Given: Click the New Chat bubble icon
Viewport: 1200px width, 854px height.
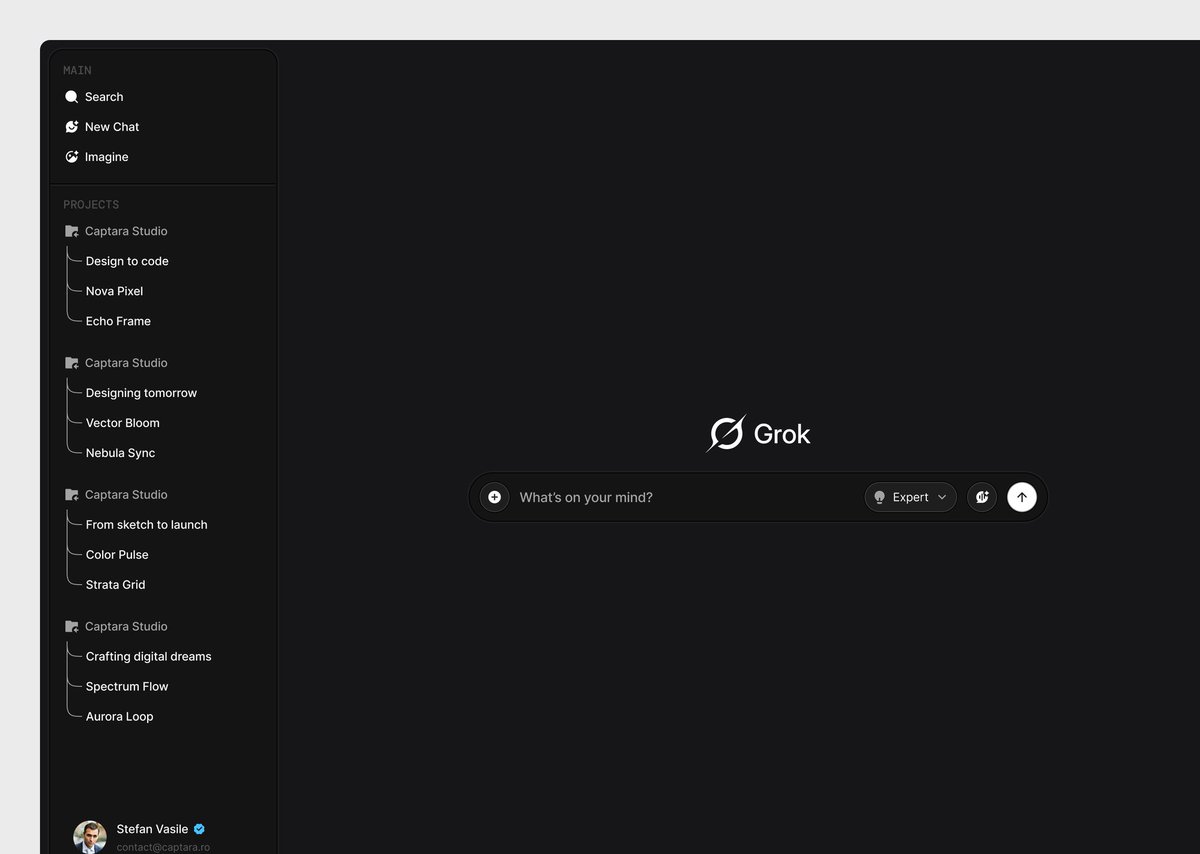Looking at the screenshot, I should click(71, 127).
